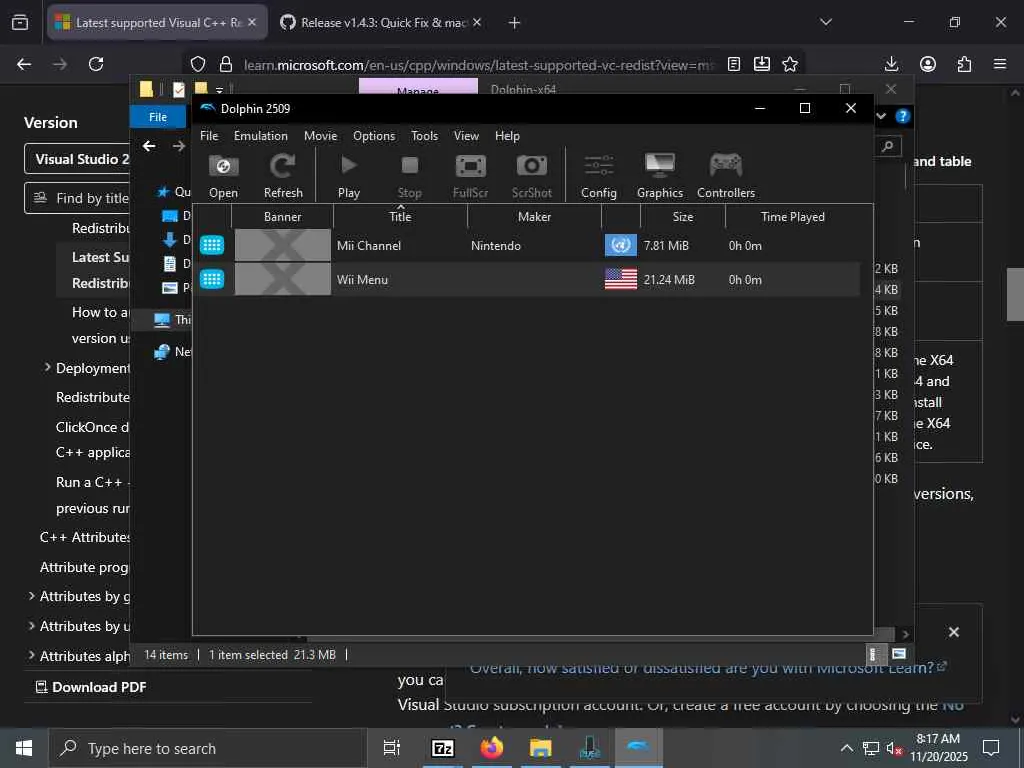Select the Mii Channel row title
The image size is (1024, 768).
pyautogui.click(x=369, y=246)
